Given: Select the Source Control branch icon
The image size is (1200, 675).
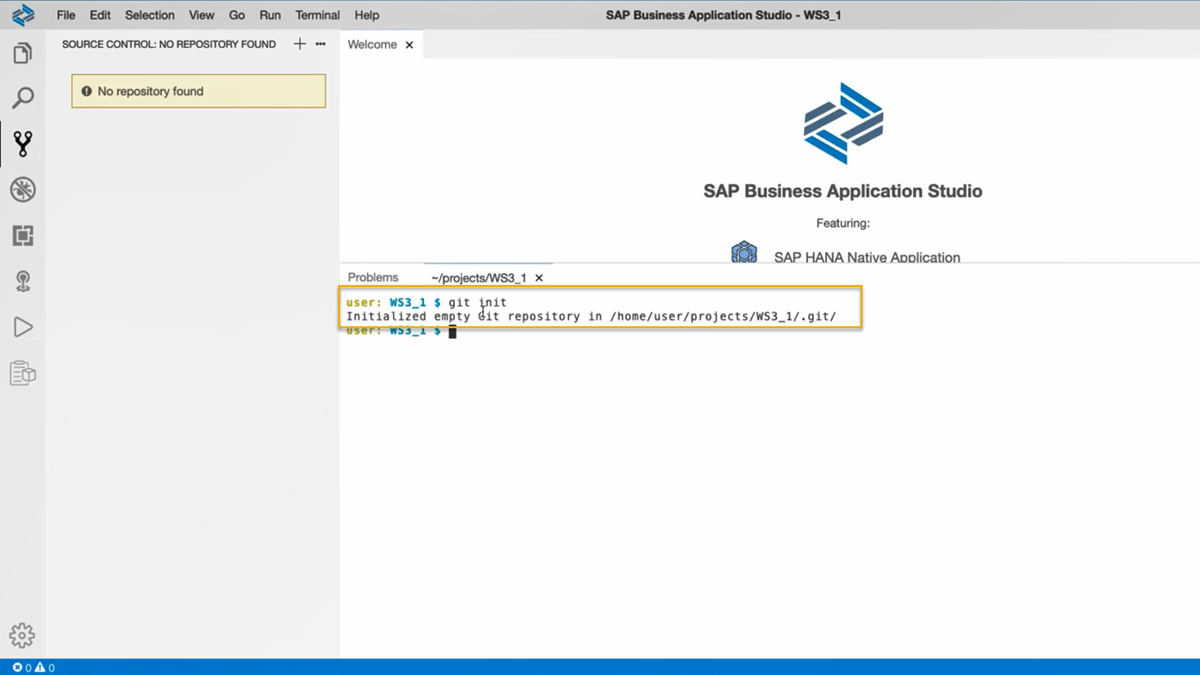Looking at the screenshot, I should tap(22, 144).
